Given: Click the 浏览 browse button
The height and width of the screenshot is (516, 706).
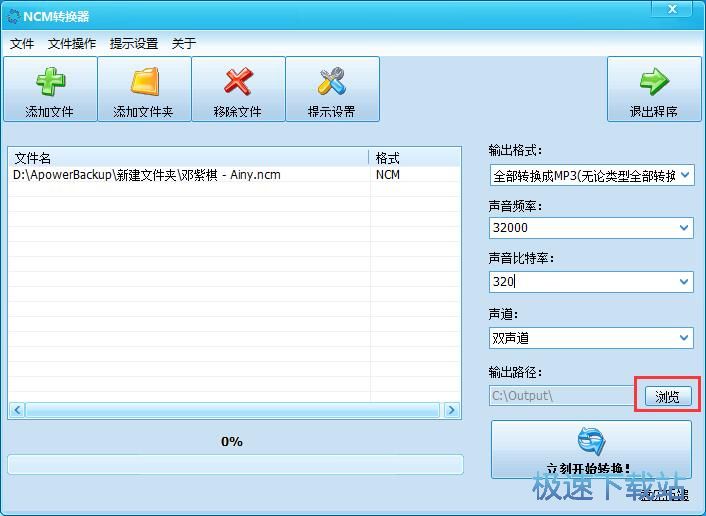Looking at the screenshot, I should click(x=668, y=396).
